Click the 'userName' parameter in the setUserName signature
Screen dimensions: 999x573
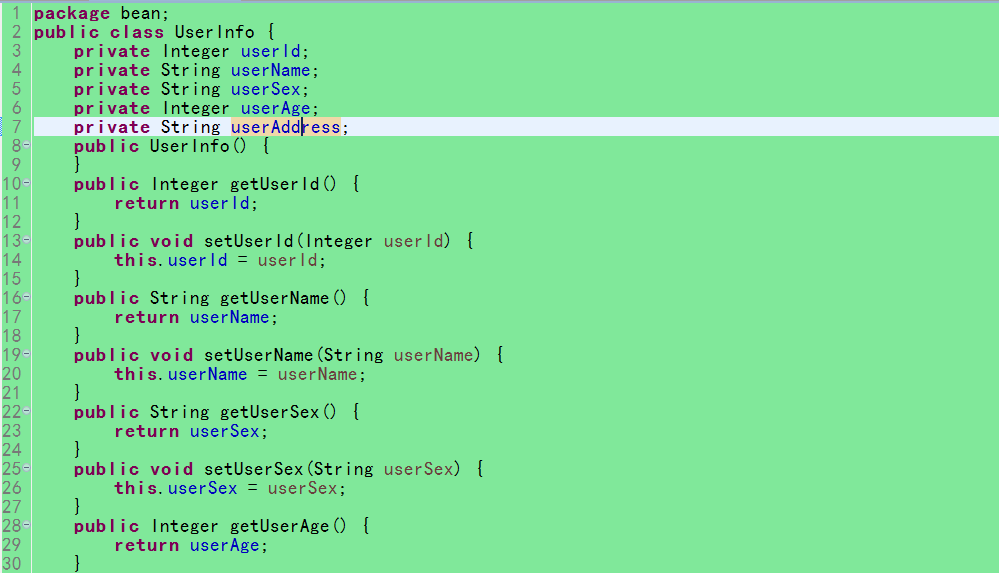point(433,355)
